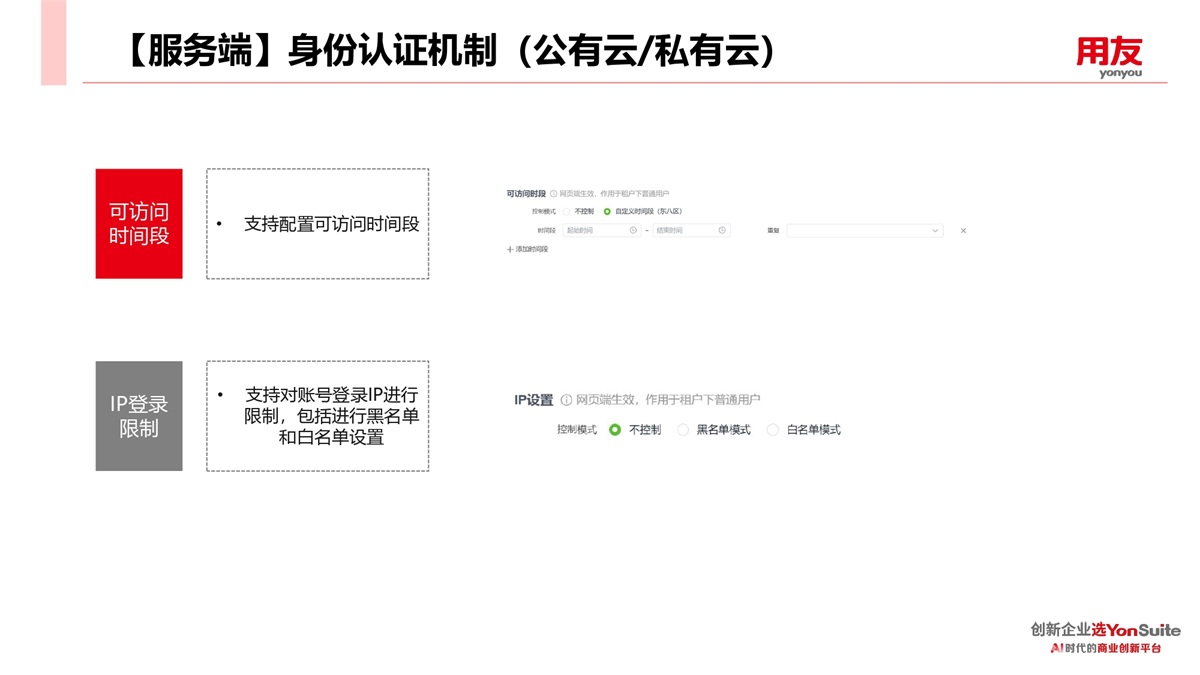Image resolution: width=1200 pixels, height=675 pixels.
Task: Click the red 可访问时间段 label box
Action: [139, 223]
